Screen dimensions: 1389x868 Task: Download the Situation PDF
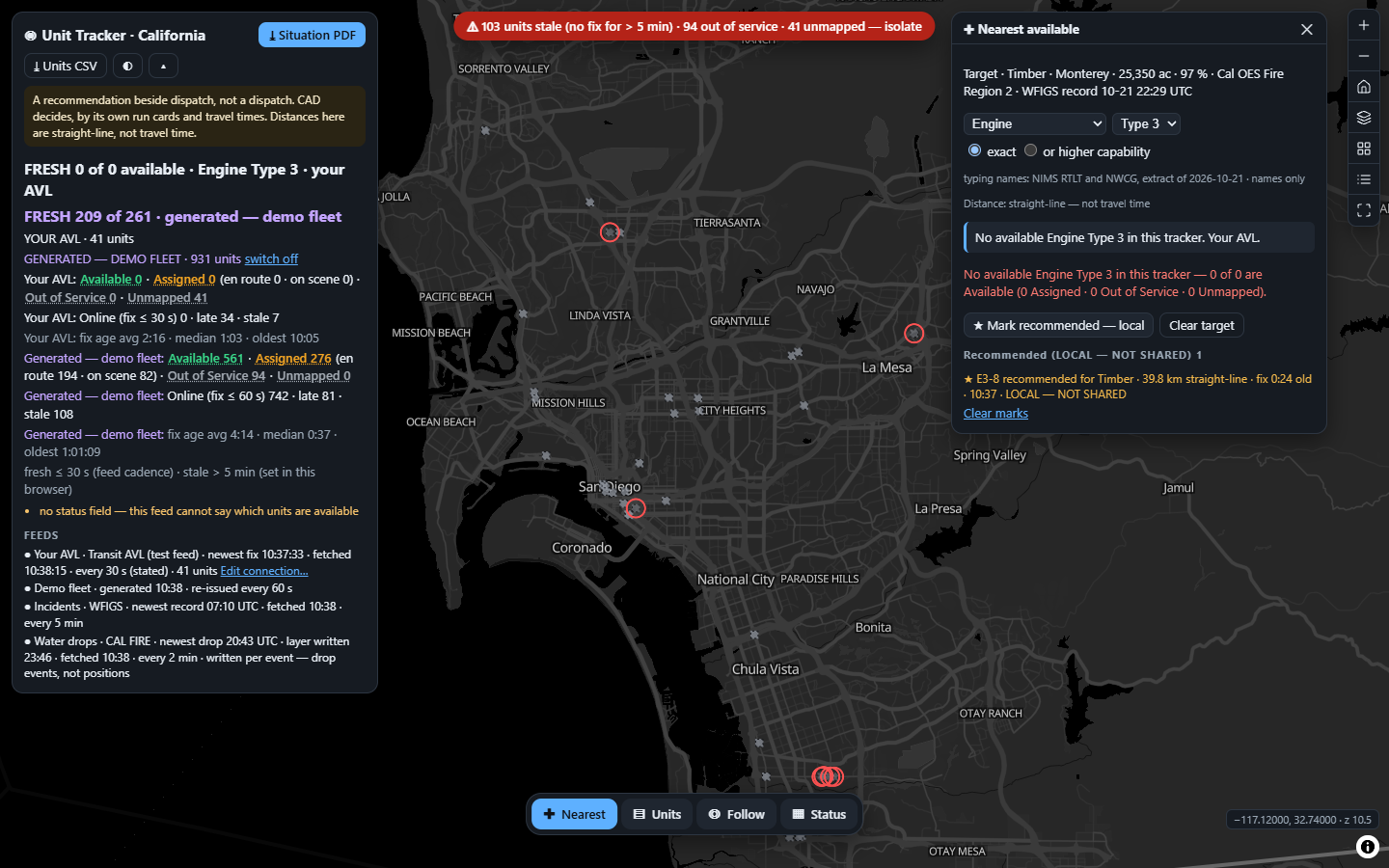[x=312, y=35]
